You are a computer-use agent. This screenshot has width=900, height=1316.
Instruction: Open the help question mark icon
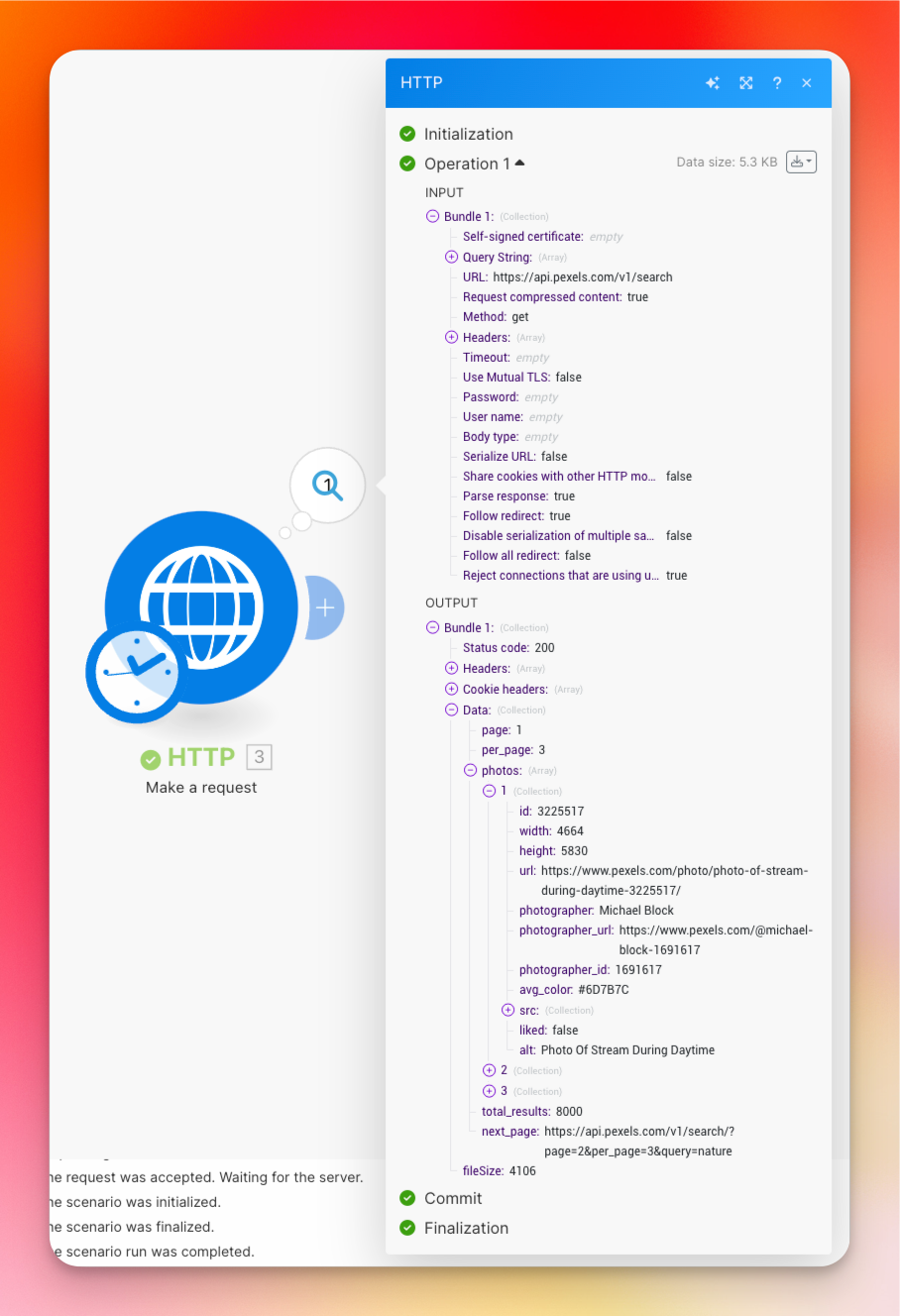pyautogui.click(x=777, y=83)
